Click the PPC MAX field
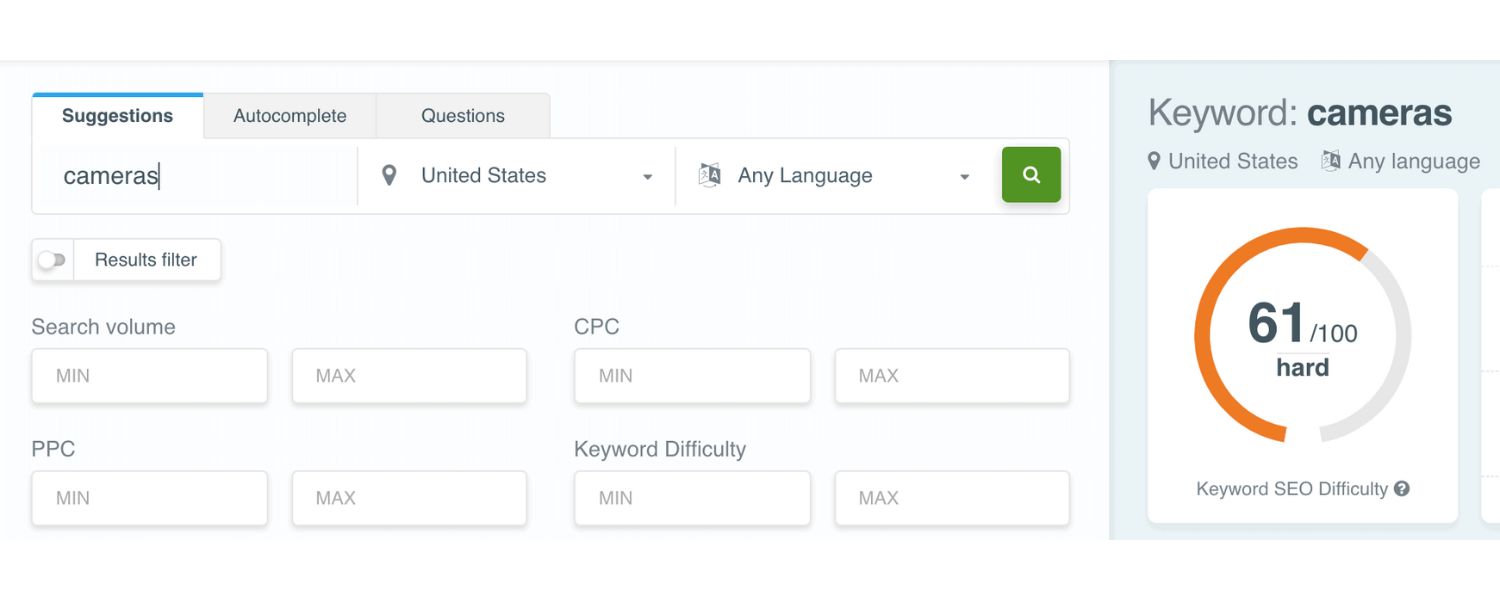This screenshot has height=600, width=1500. pos(409,498)
